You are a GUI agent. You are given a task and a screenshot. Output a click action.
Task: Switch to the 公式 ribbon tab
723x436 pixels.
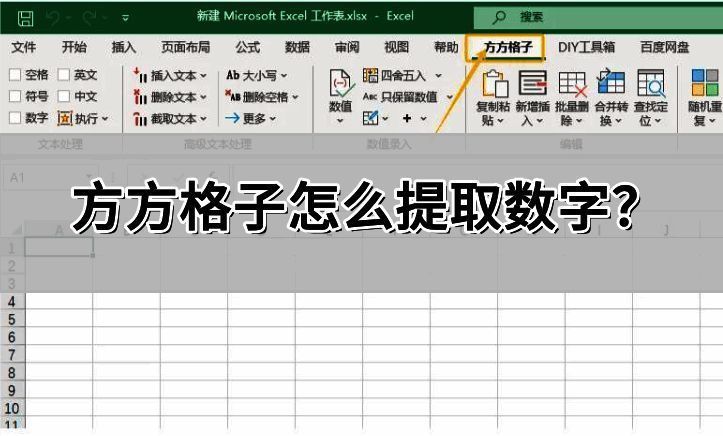[x=248, y=47]
